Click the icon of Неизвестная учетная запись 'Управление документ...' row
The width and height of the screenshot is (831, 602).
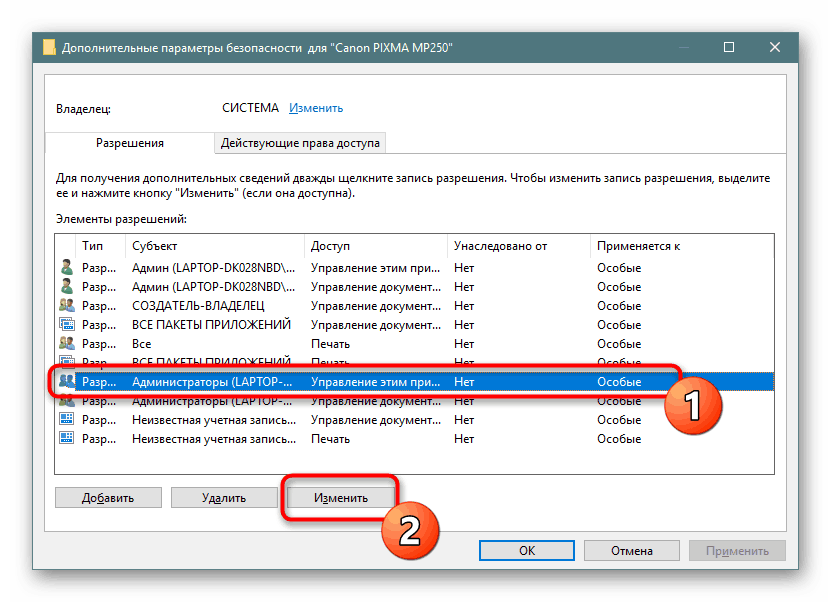[66, 419]
